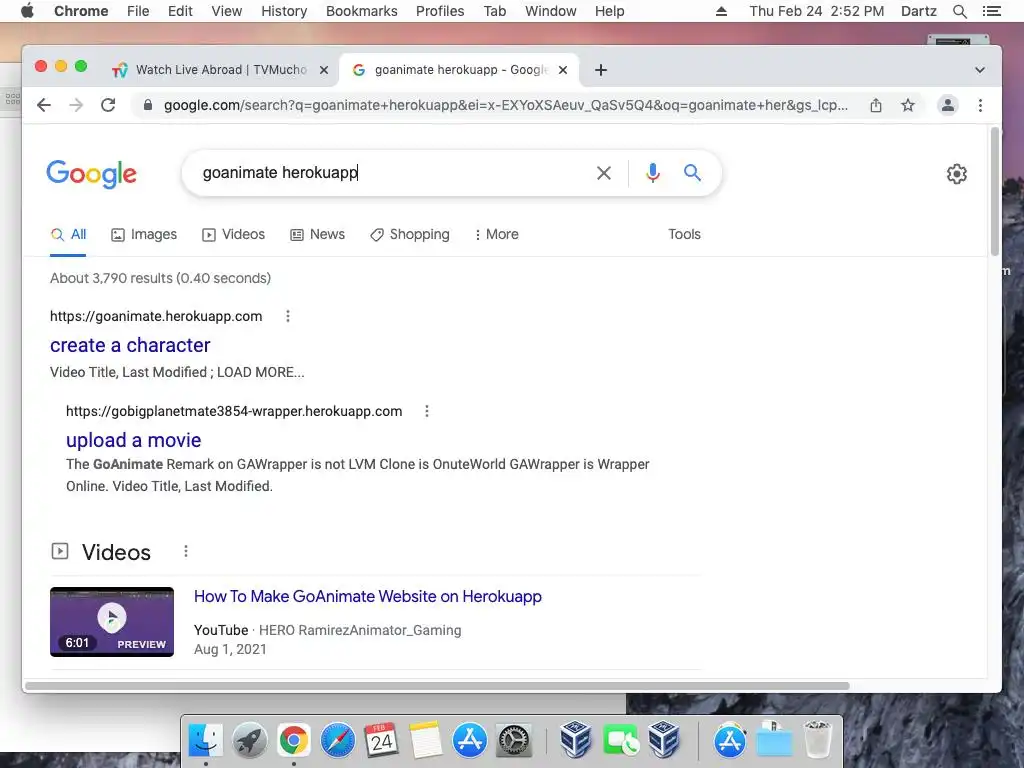
Task: Open the Chrome app menu
Action: click(x=81, y=11)
